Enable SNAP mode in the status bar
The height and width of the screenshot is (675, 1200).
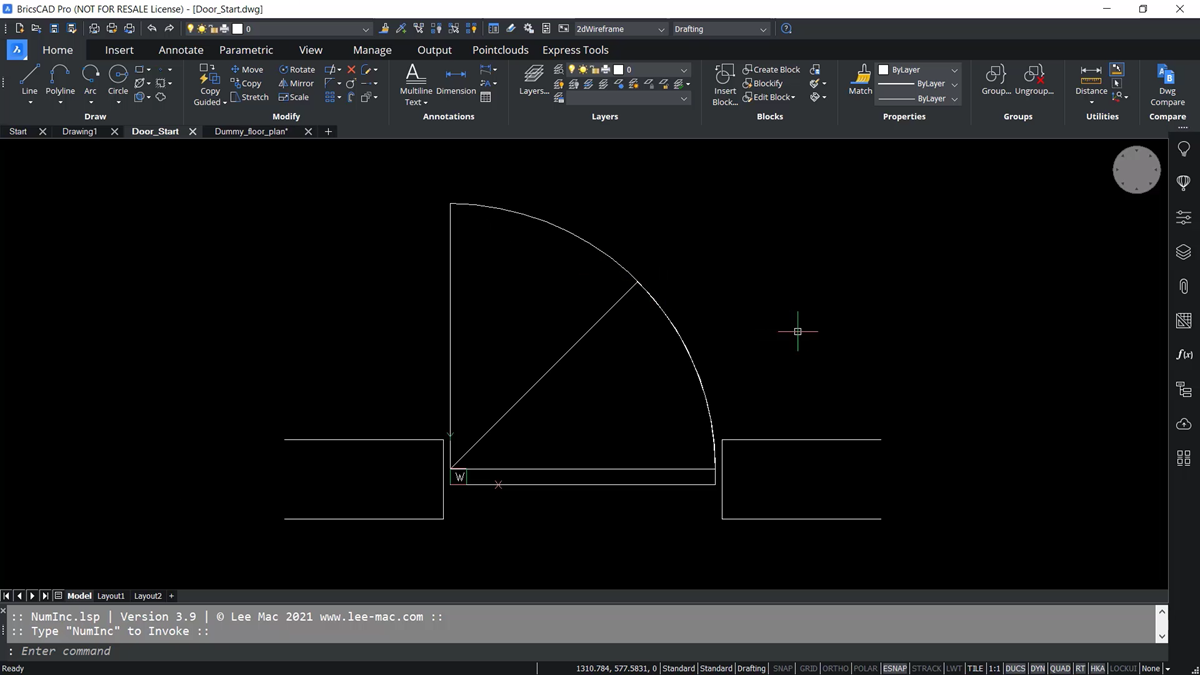(x=782, y=668)
